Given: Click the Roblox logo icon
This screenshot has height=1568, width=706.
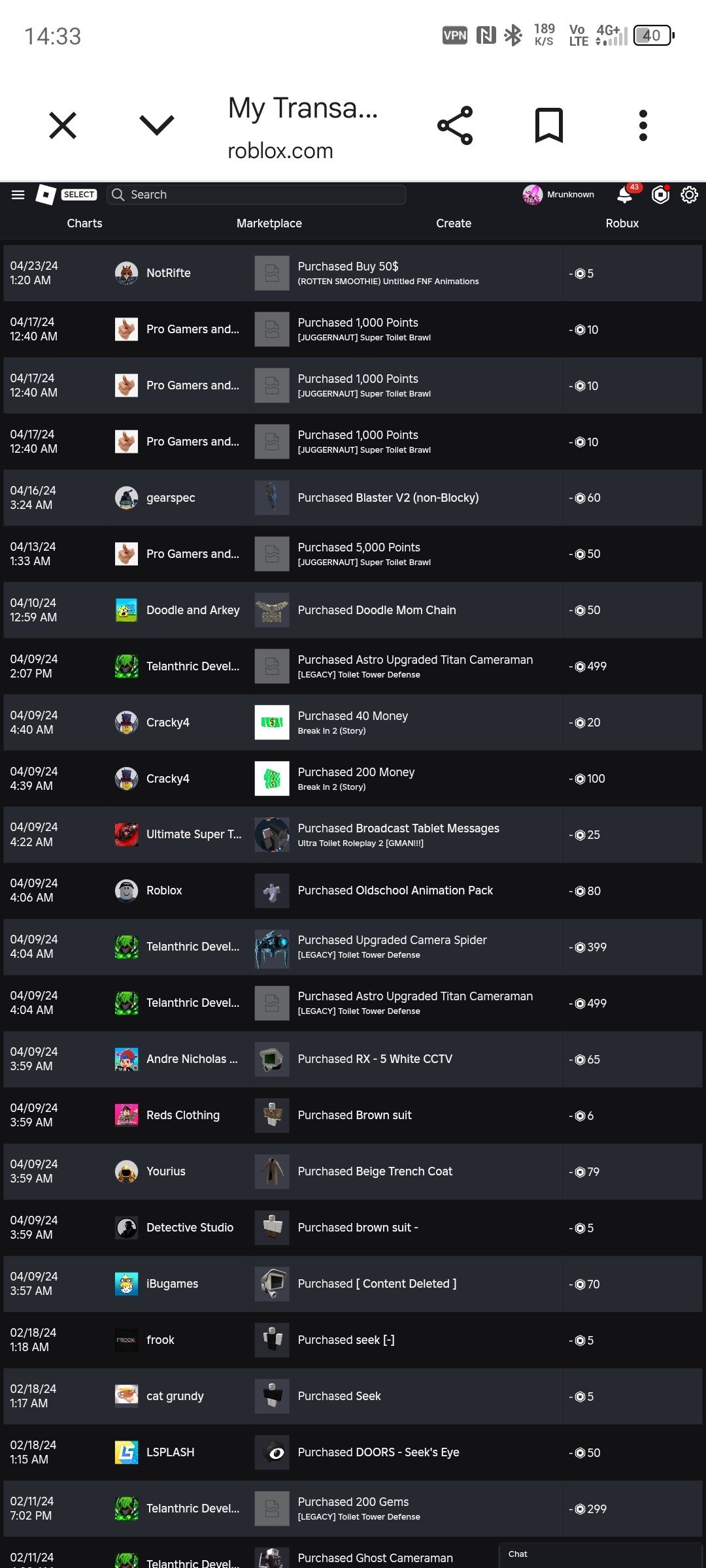Looking at the screenshot, I should click(45, 195).
